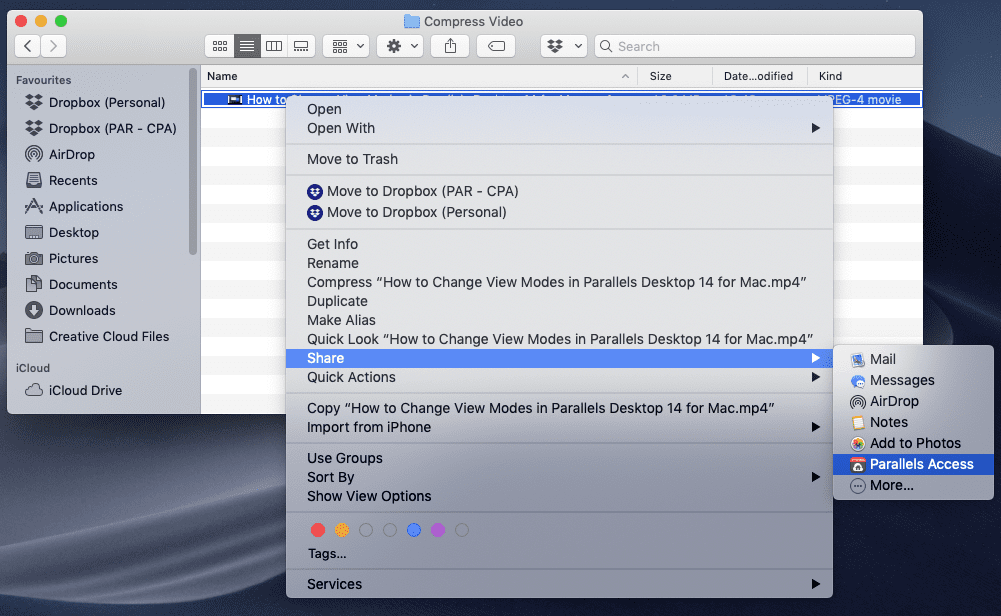Open the Edit Tags toolbar icon
Image resolution: width=1001 pixels, height=616 pixels.
coord(495,45)
